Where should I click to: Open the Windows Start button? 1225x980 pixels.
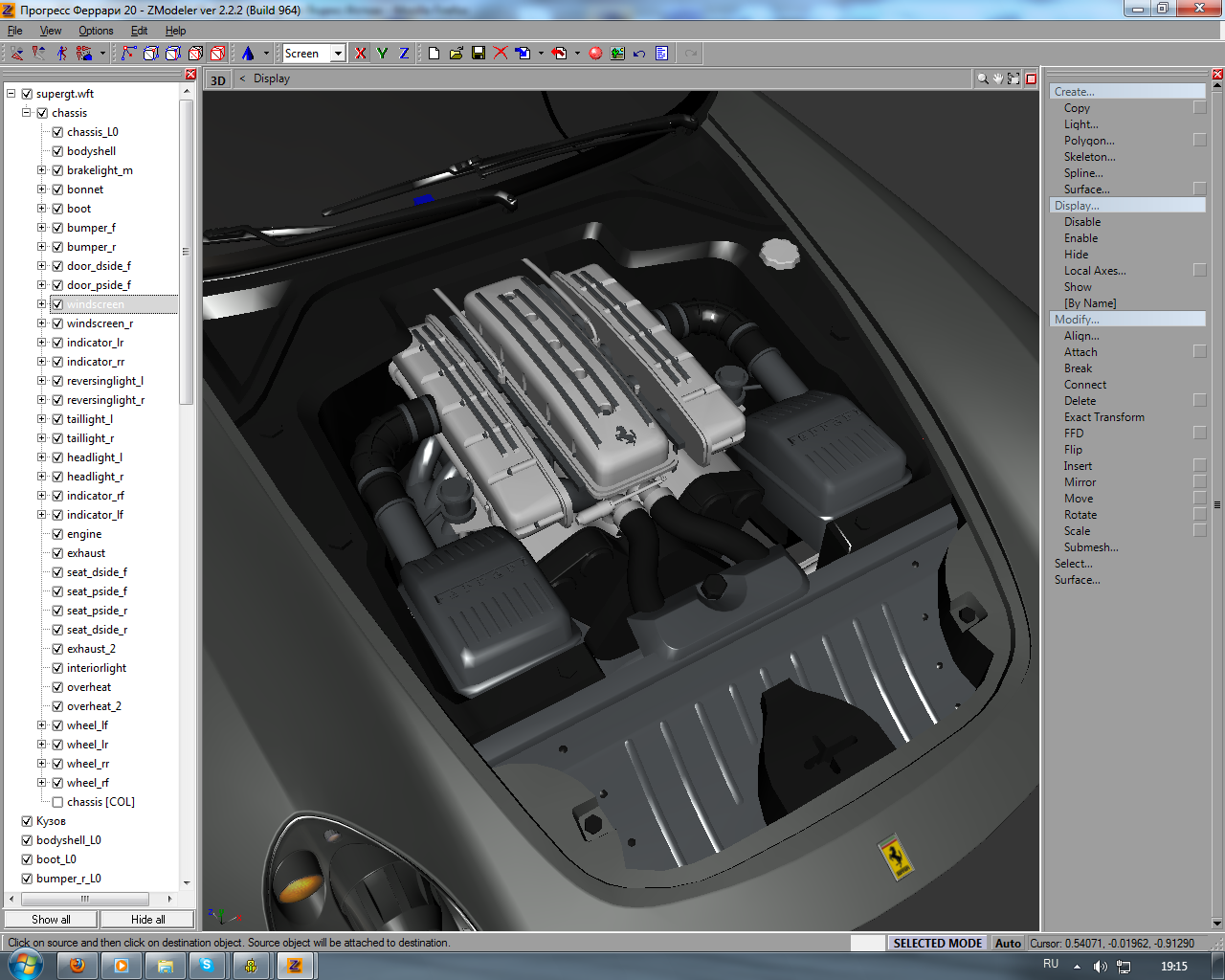click(25, 965)
